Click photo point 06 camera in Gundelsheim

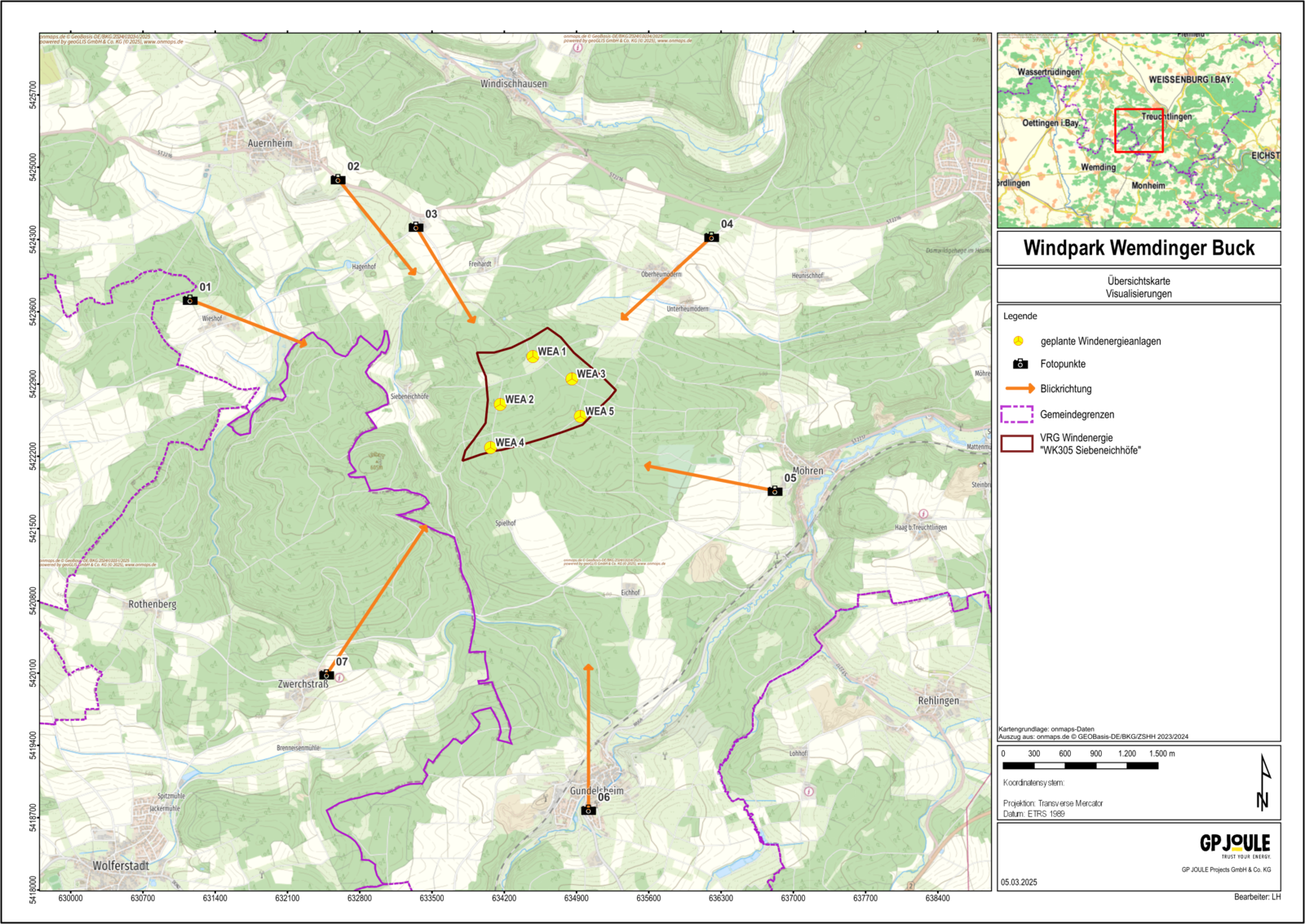tap(588, 810)
